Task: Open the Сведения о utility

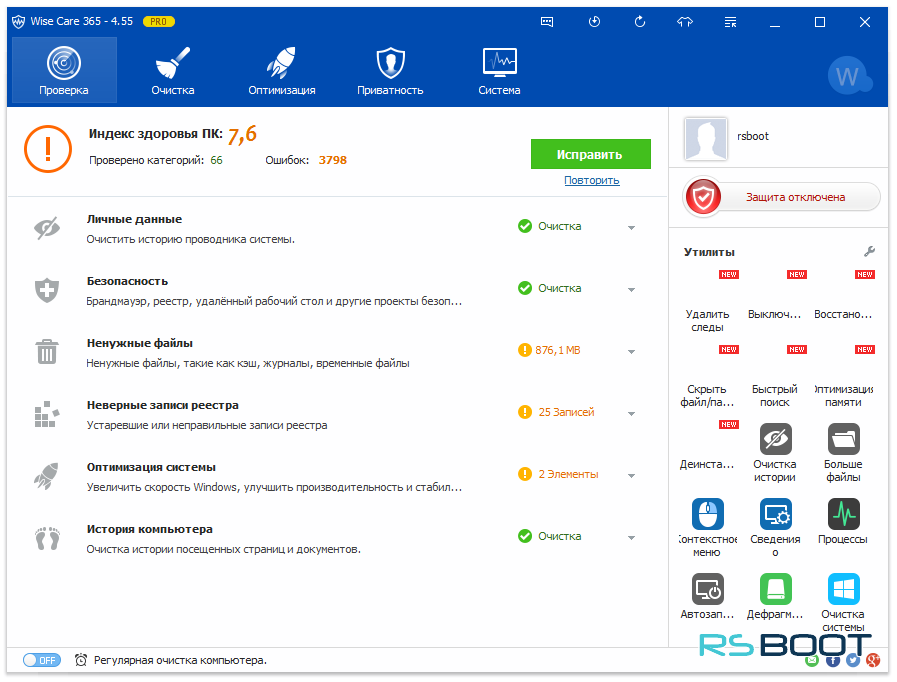Action: tap(775, 528)
